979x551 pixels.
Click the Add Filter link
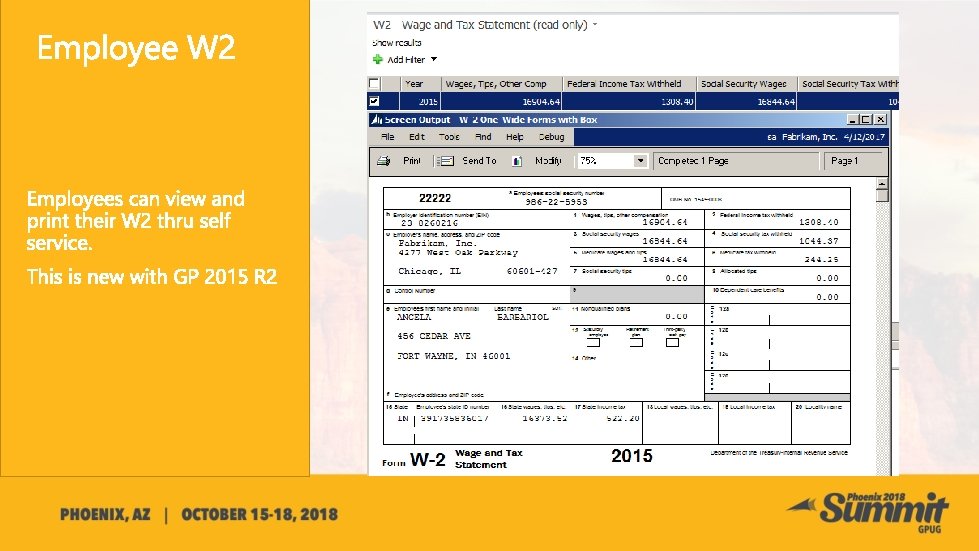pyautogui.click(x=406, y=60)
